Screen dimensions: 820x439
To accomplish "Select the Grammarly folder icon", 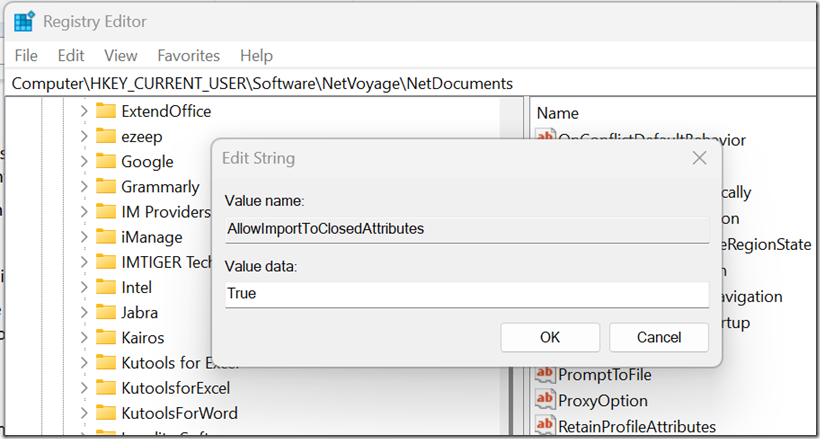I will [106, 186].
